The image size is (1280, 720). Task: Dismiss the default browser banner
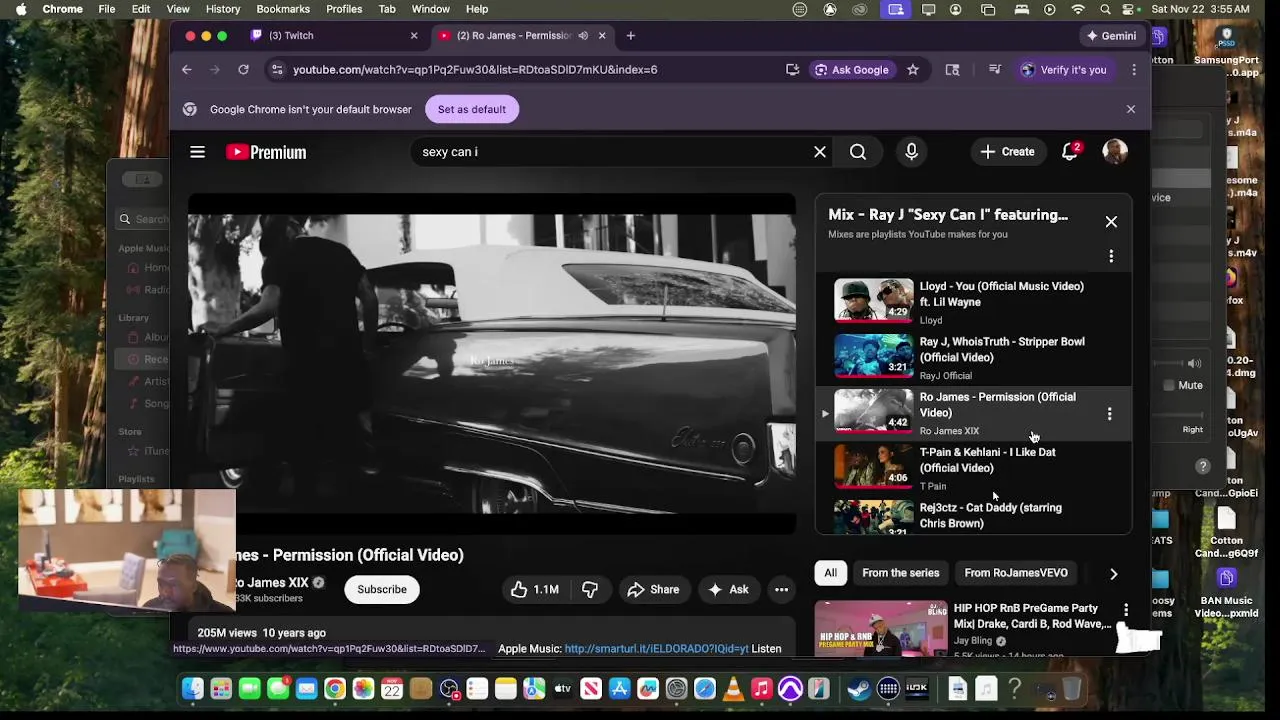coord(1131,109)
